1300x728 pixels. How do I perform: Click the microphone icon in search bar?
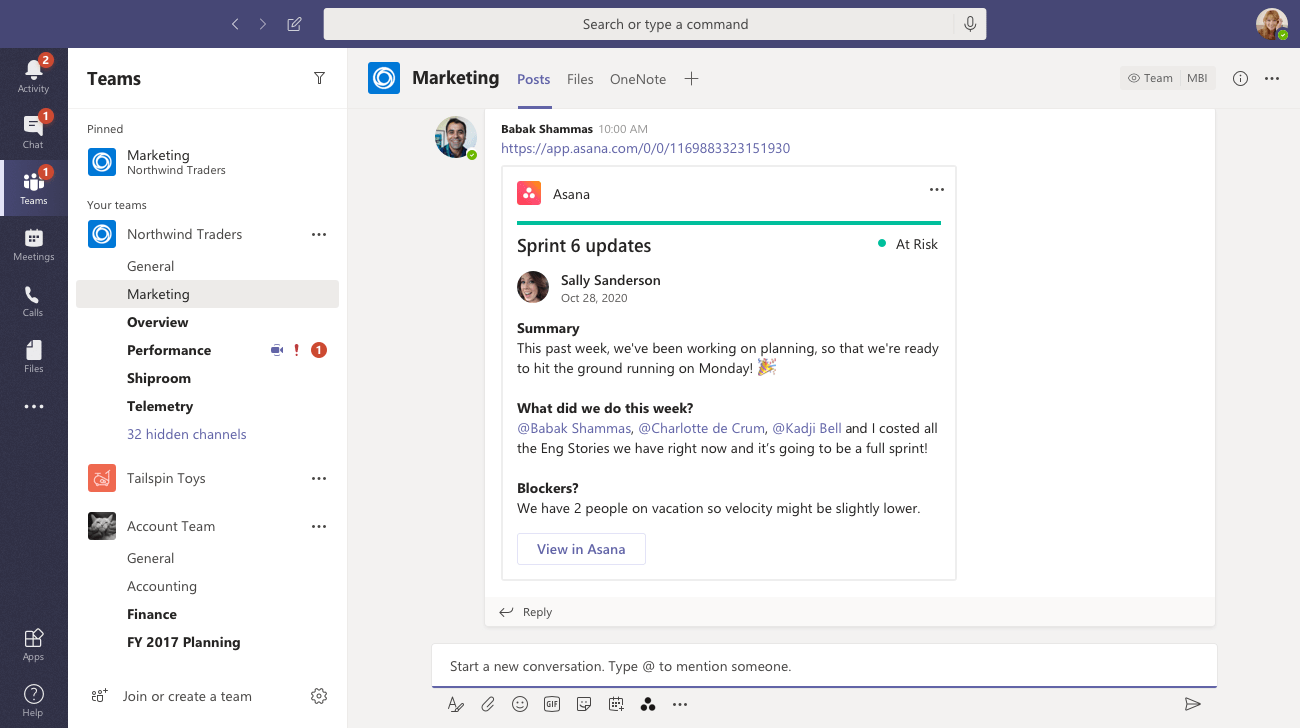(970, 24)
